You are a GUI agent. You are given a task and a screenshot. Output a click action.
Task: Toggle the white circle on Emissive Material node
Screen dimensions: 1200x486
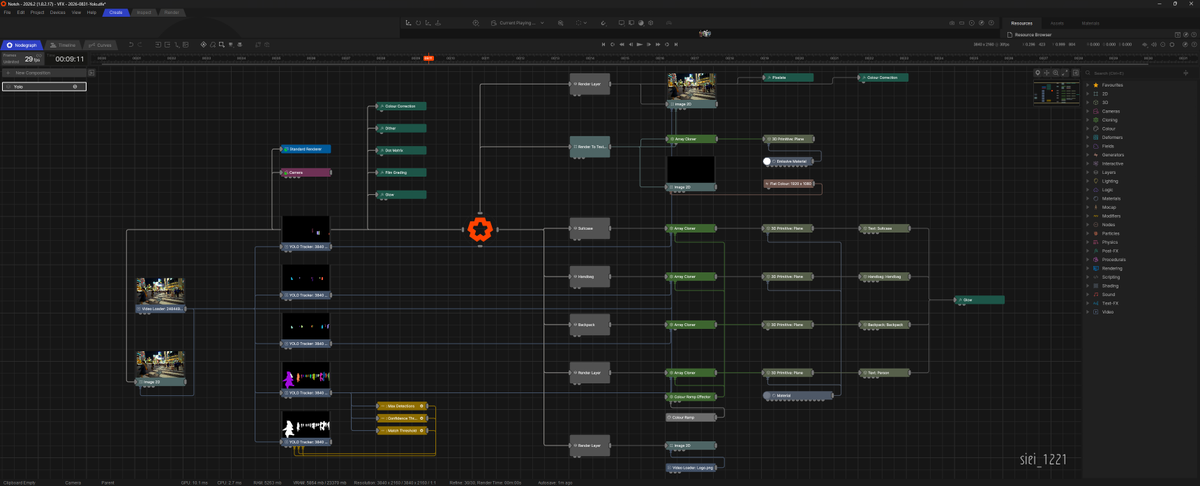(x=768, y=161)
